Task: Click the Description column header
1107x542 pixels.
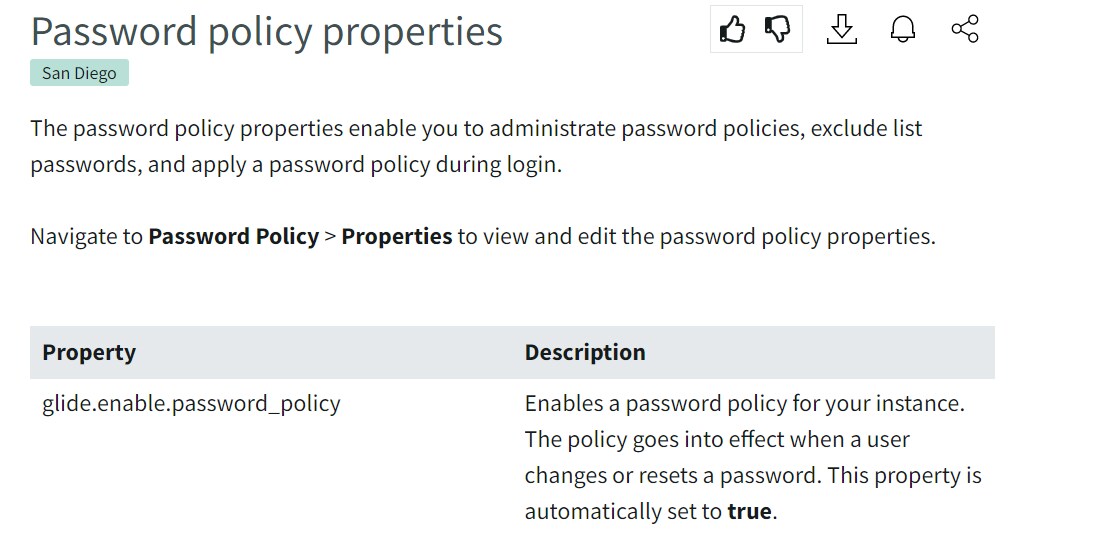Action: point(585,352)
